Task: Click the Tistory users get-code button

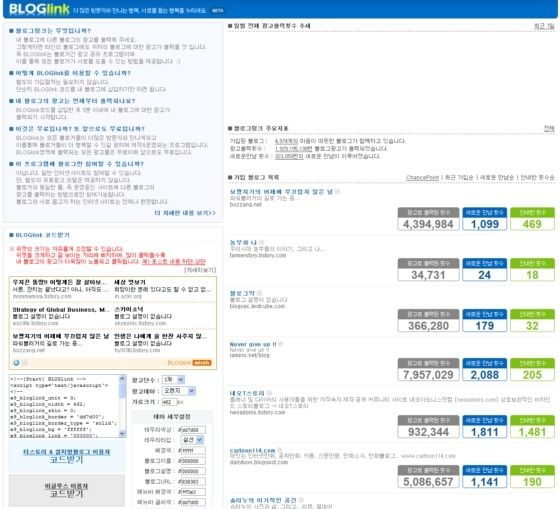Action: point(67,456)
